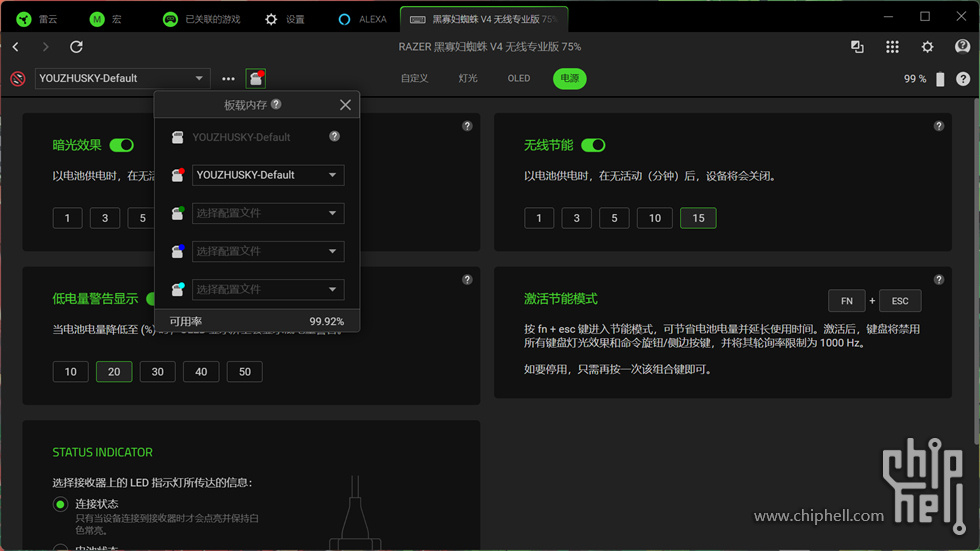This screenshot has height=551, width=980.
Task: Open cyan slot 选择配置文件 dropdown
Action: (x=268, y=289)
